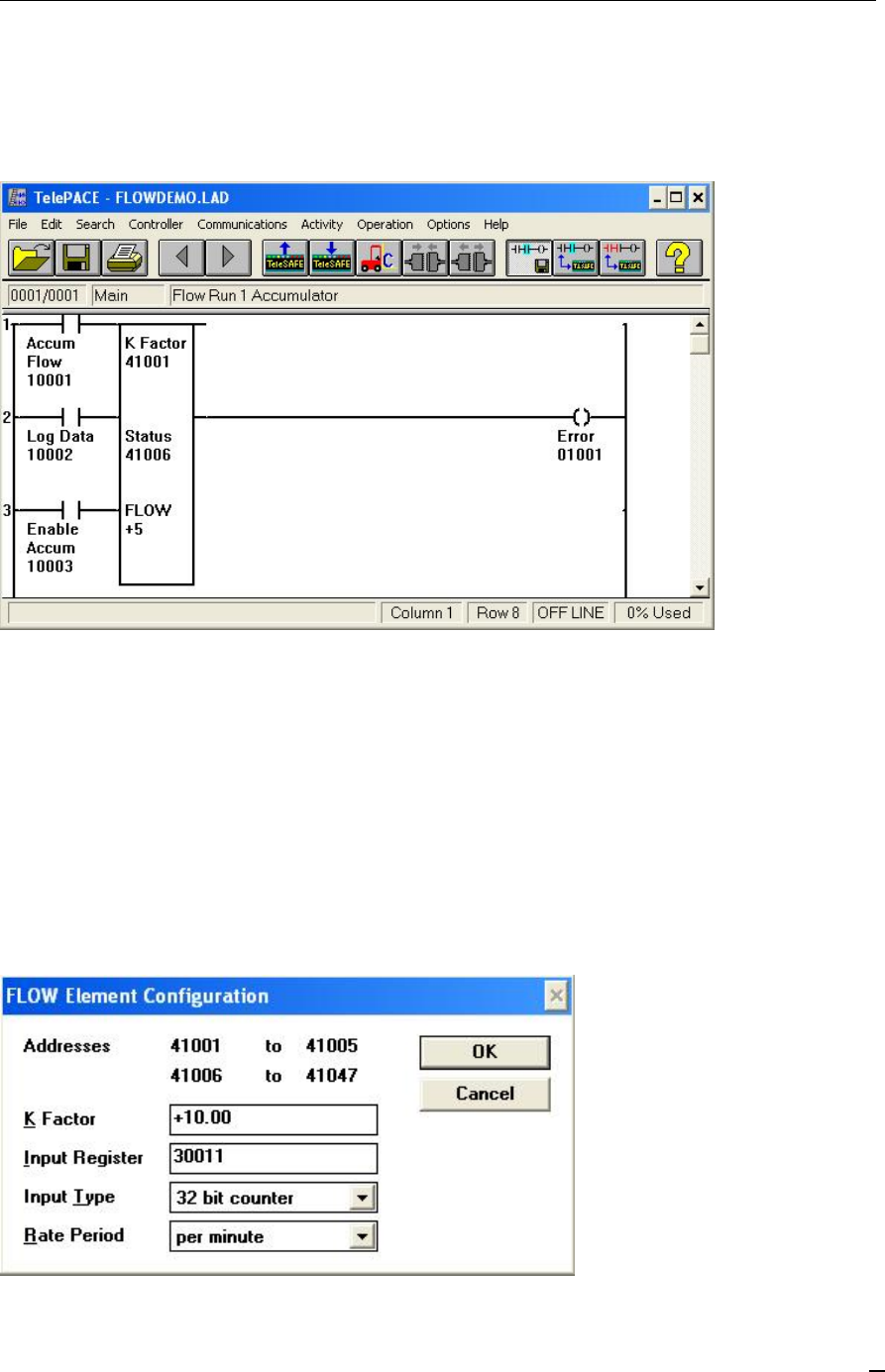
Task: Click the red ladder TeleSAFE transfer icon
Action: (x=621, y=259)
